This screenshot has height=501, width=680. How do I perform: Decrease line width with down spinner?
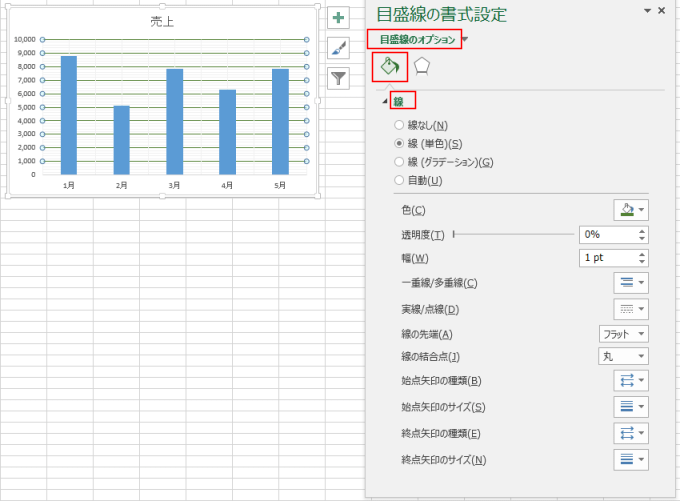[x=642, y=262]
